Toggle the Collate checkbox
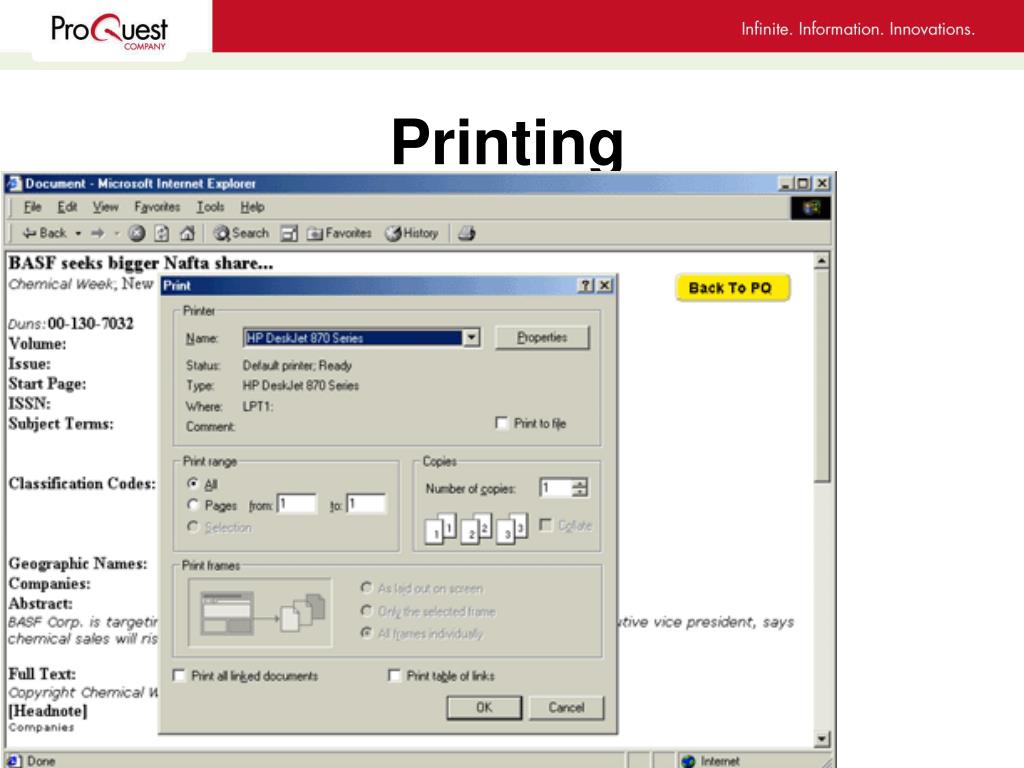Viewport: 1024px width, 768px height. 546,525
